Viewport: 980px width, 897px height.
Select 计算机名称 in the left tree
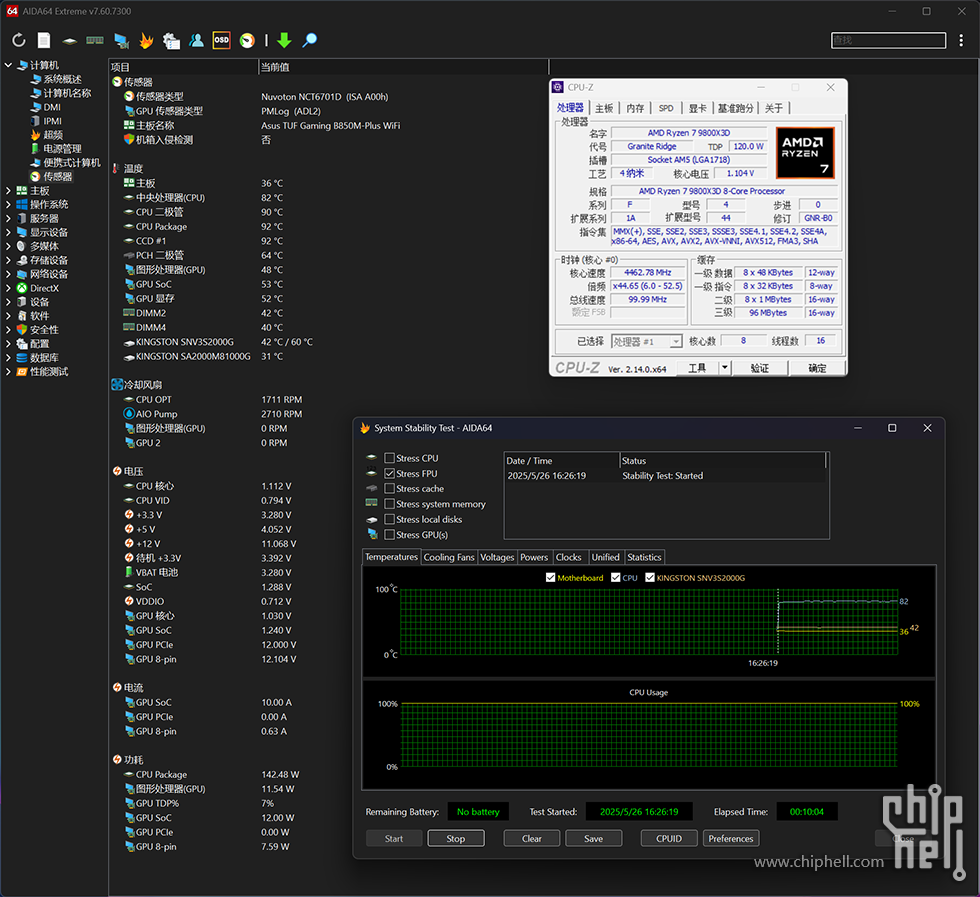pos(68,93)
